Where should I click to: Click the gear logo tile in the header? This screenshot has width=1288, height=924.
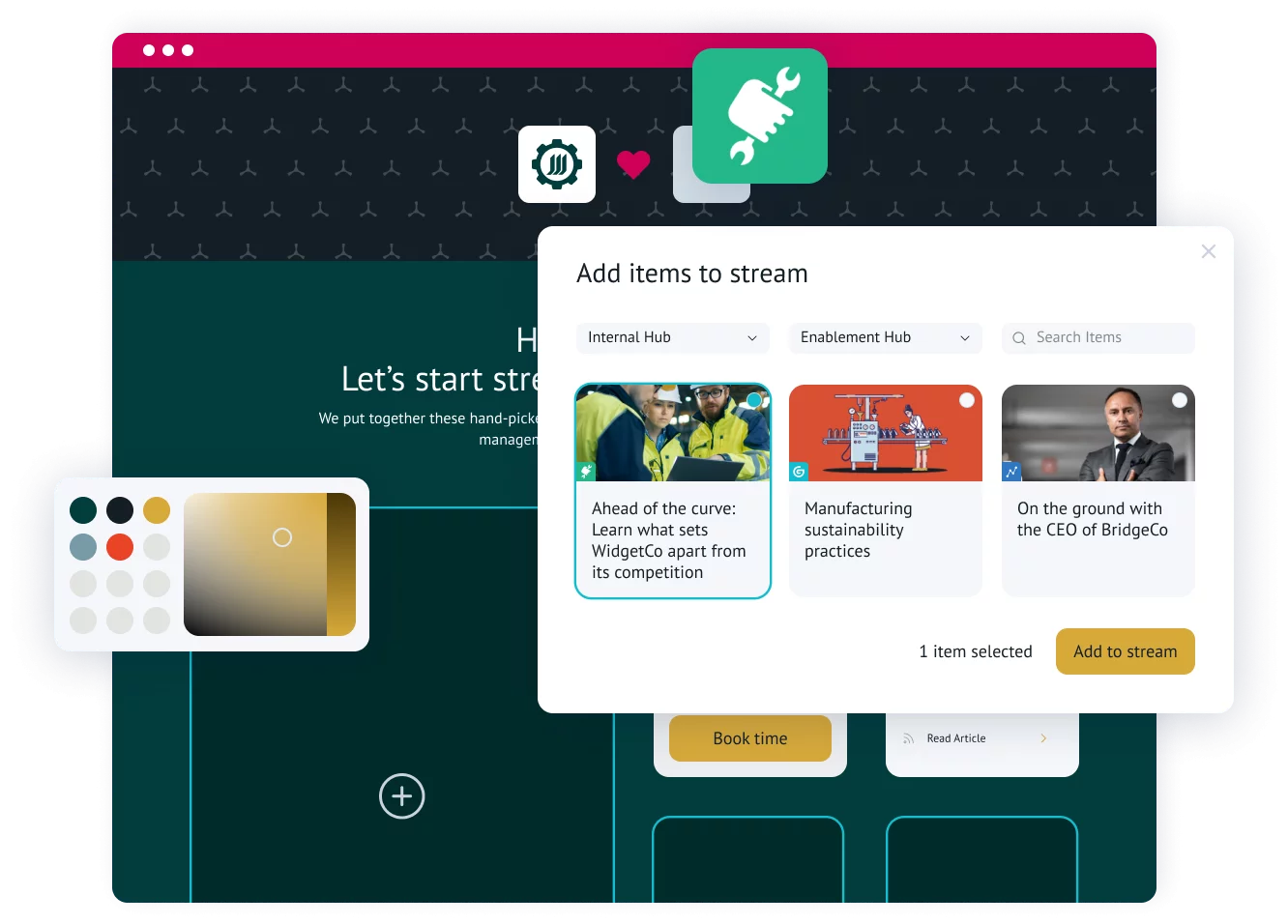point(557,164)
